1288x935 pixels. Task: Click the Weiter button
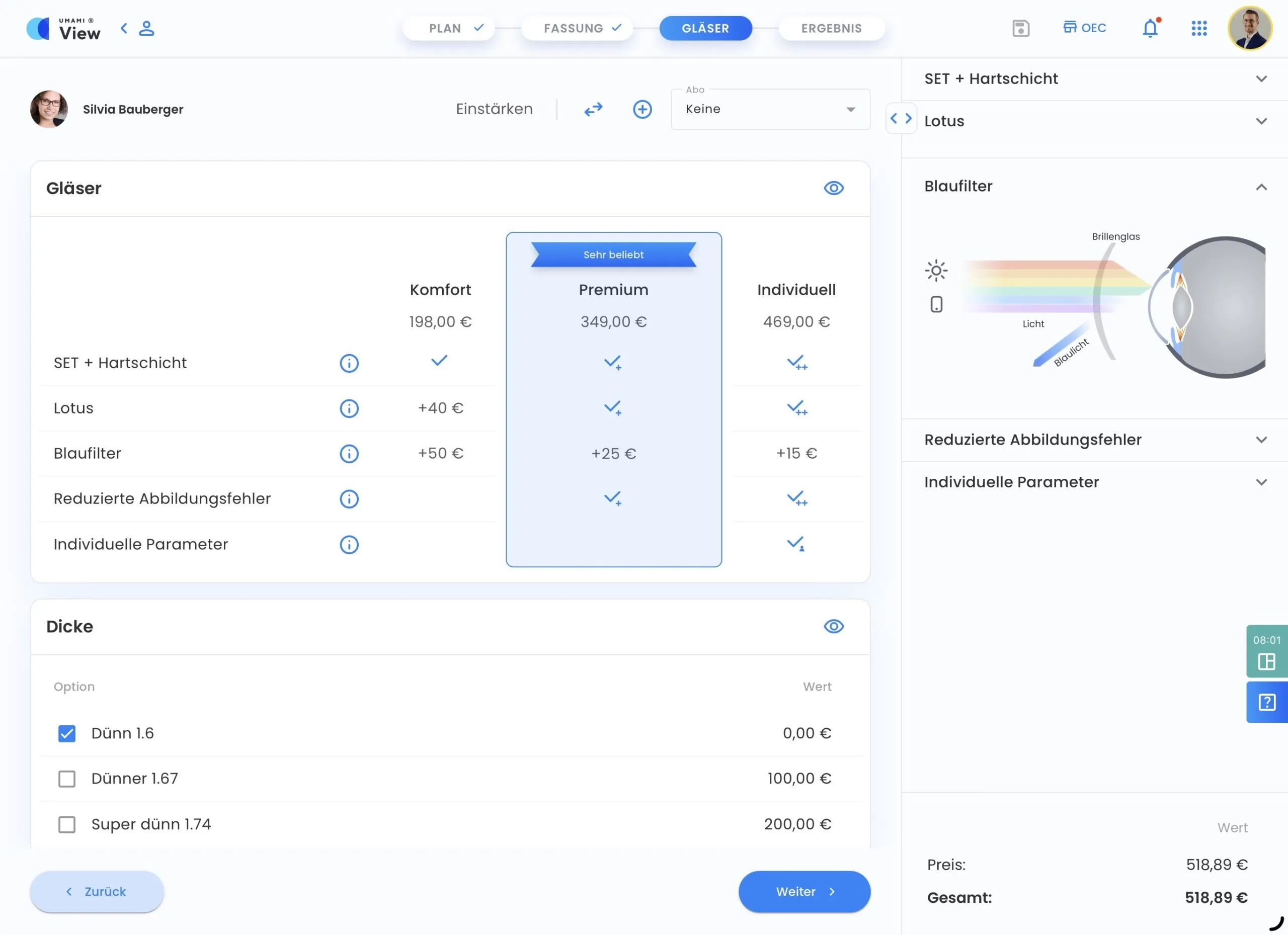click(803, 891)
